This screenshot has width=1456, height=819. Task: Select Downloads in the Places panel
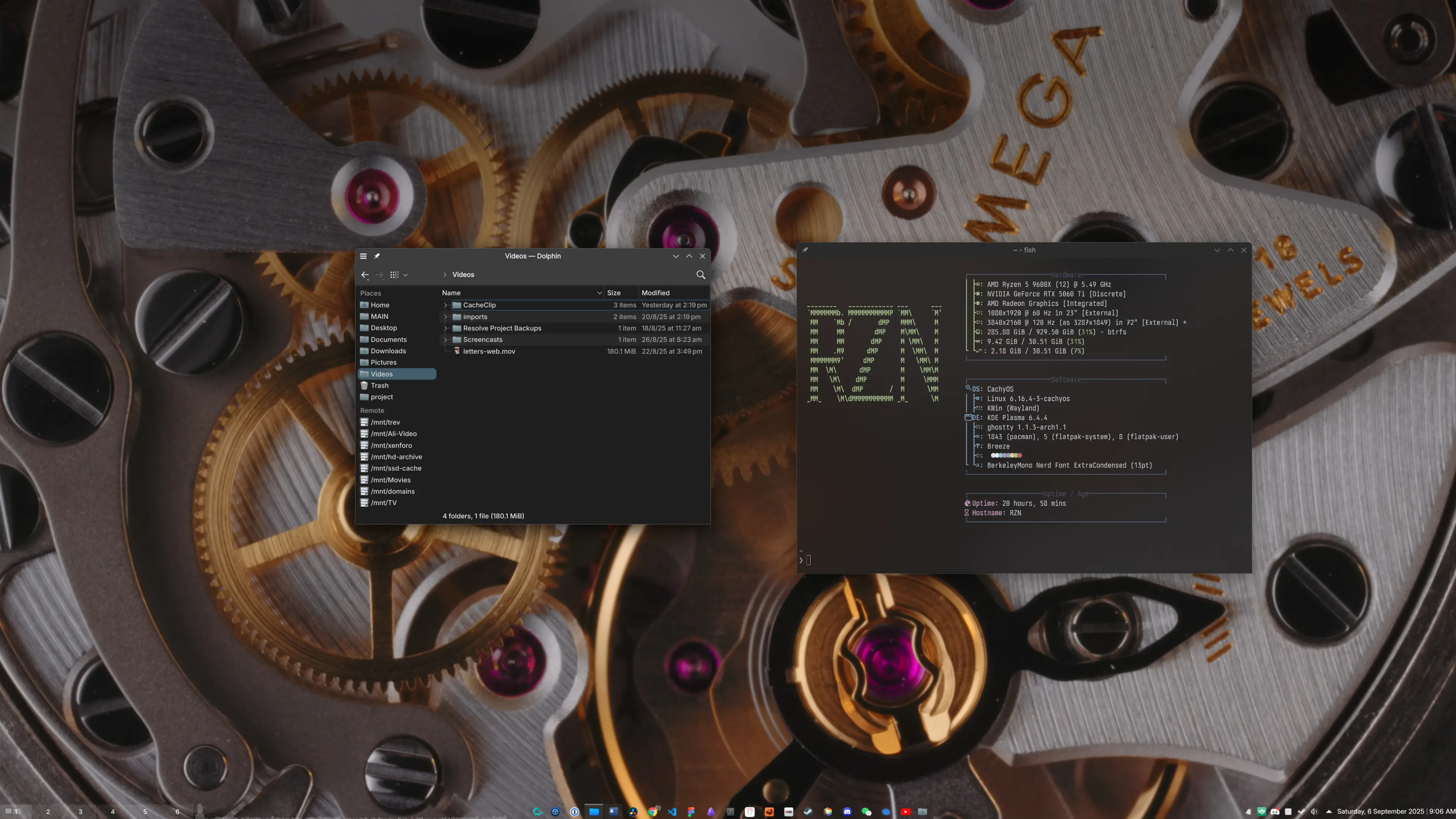tap(388, 351)
